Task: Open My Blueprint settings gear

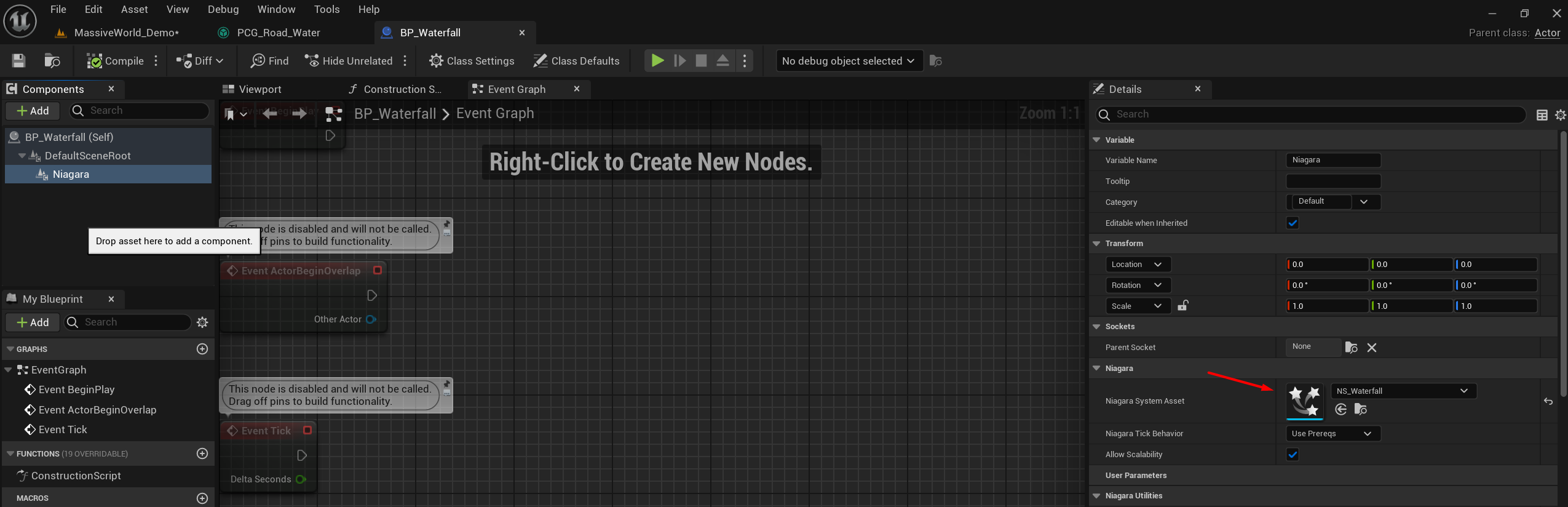Action: click(x=202, y=322)
